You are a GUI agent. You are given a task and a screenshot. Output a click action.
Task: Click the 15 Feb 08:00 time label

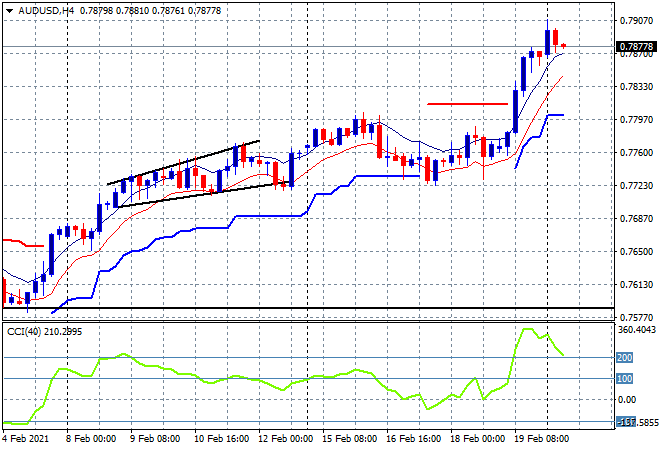(x=349, y=439)
